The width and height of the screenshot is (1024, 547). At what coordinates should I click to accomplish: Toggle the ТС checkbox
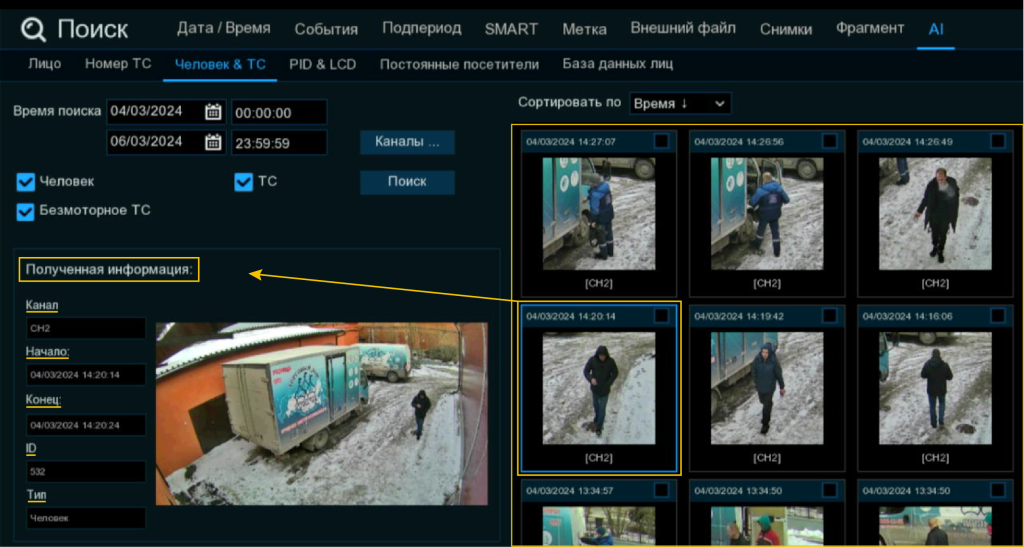tap(243, 182)
